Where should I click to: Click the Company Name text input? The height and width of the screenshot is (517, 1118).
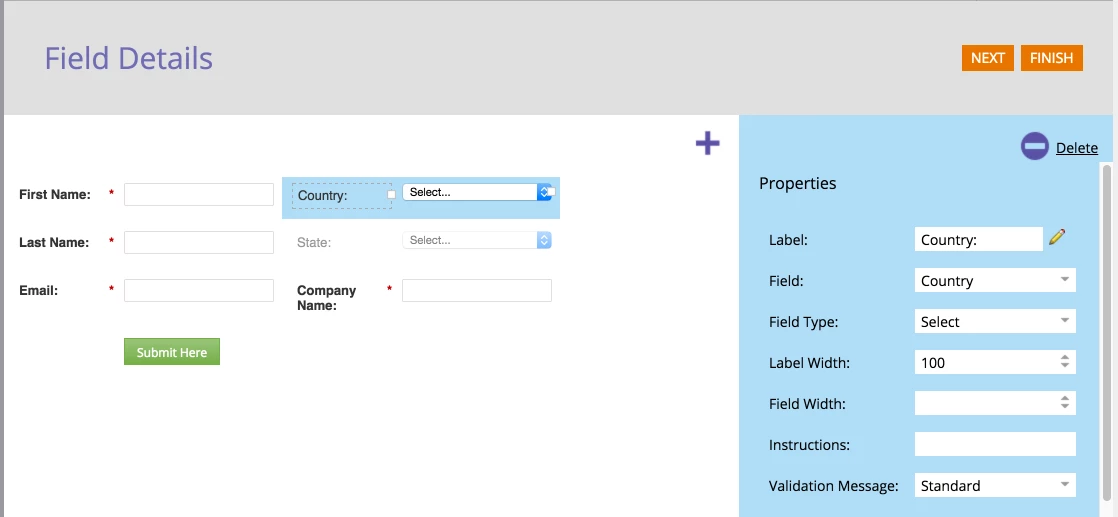477,290
